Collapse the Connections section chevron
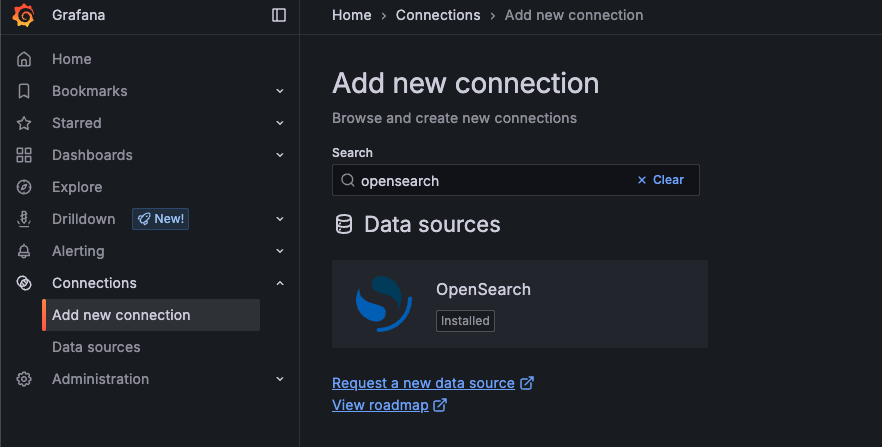Screen dimensions: 882x447 tap(280, 283)
